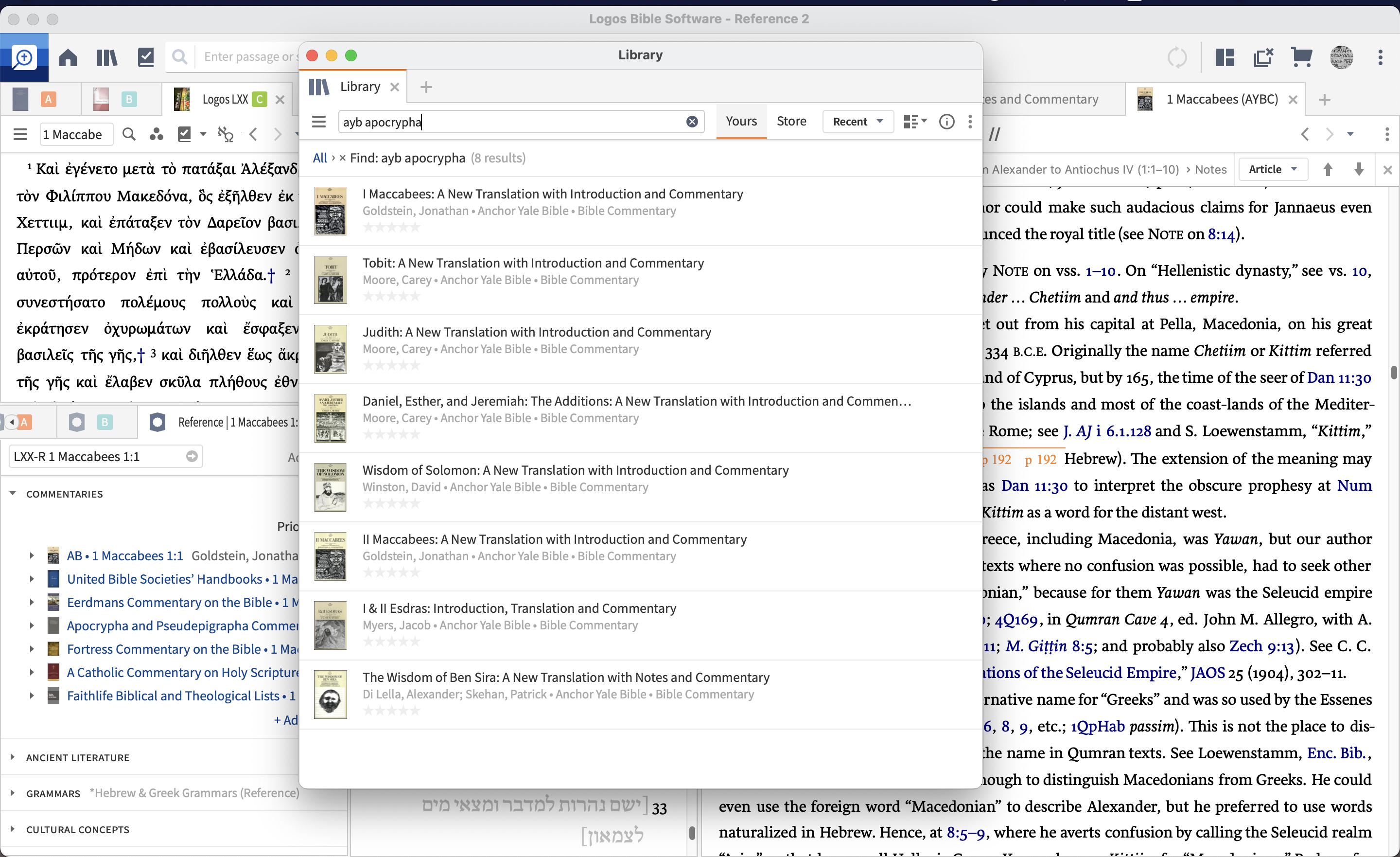Image resolution: width=1400 pixels, height=857 pixels.
Task: Expand the Cultural Concepts section
Action: pos(13,829)
